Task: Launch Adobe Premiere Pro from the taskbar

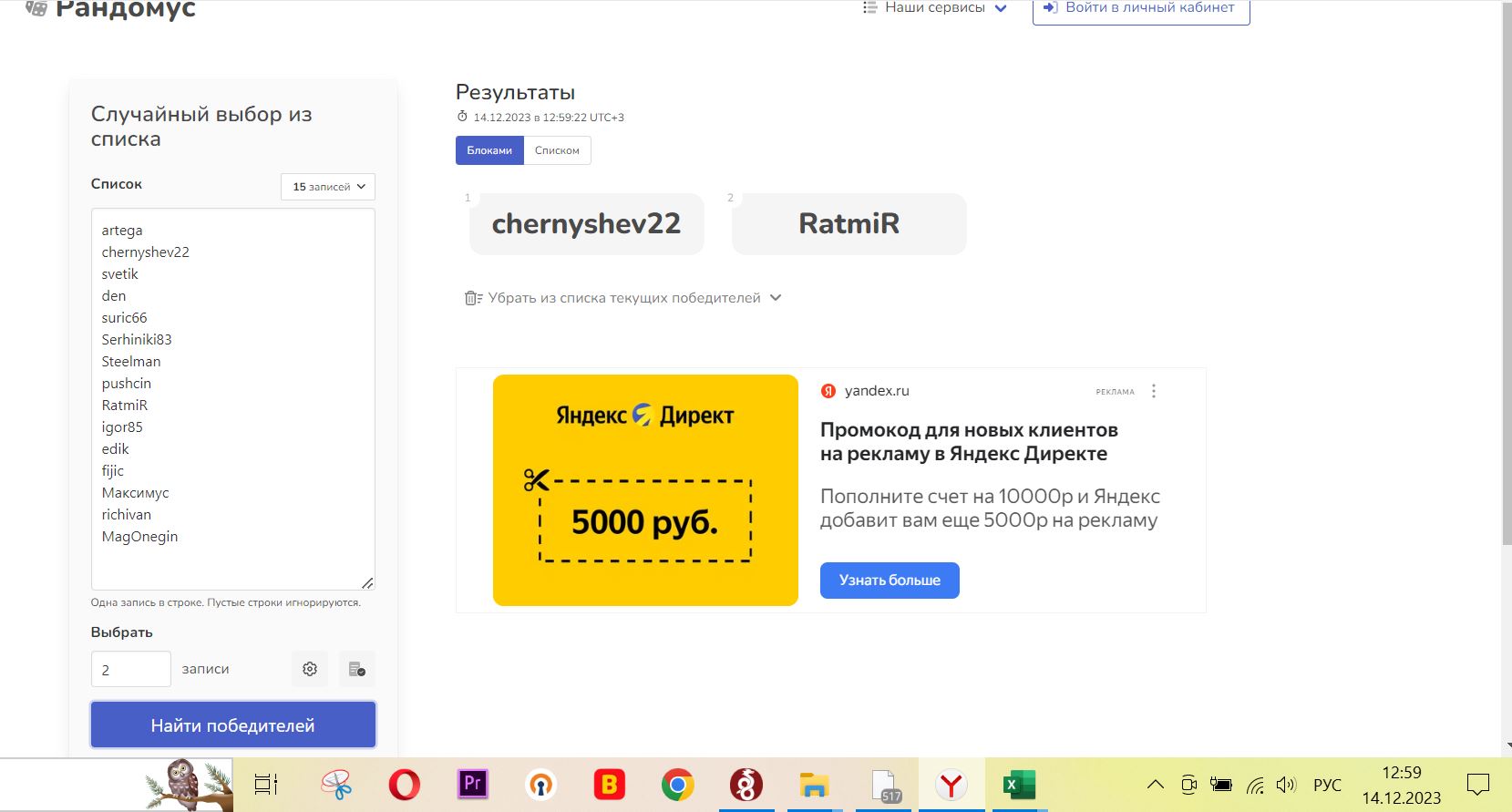Action: (472, 785)
